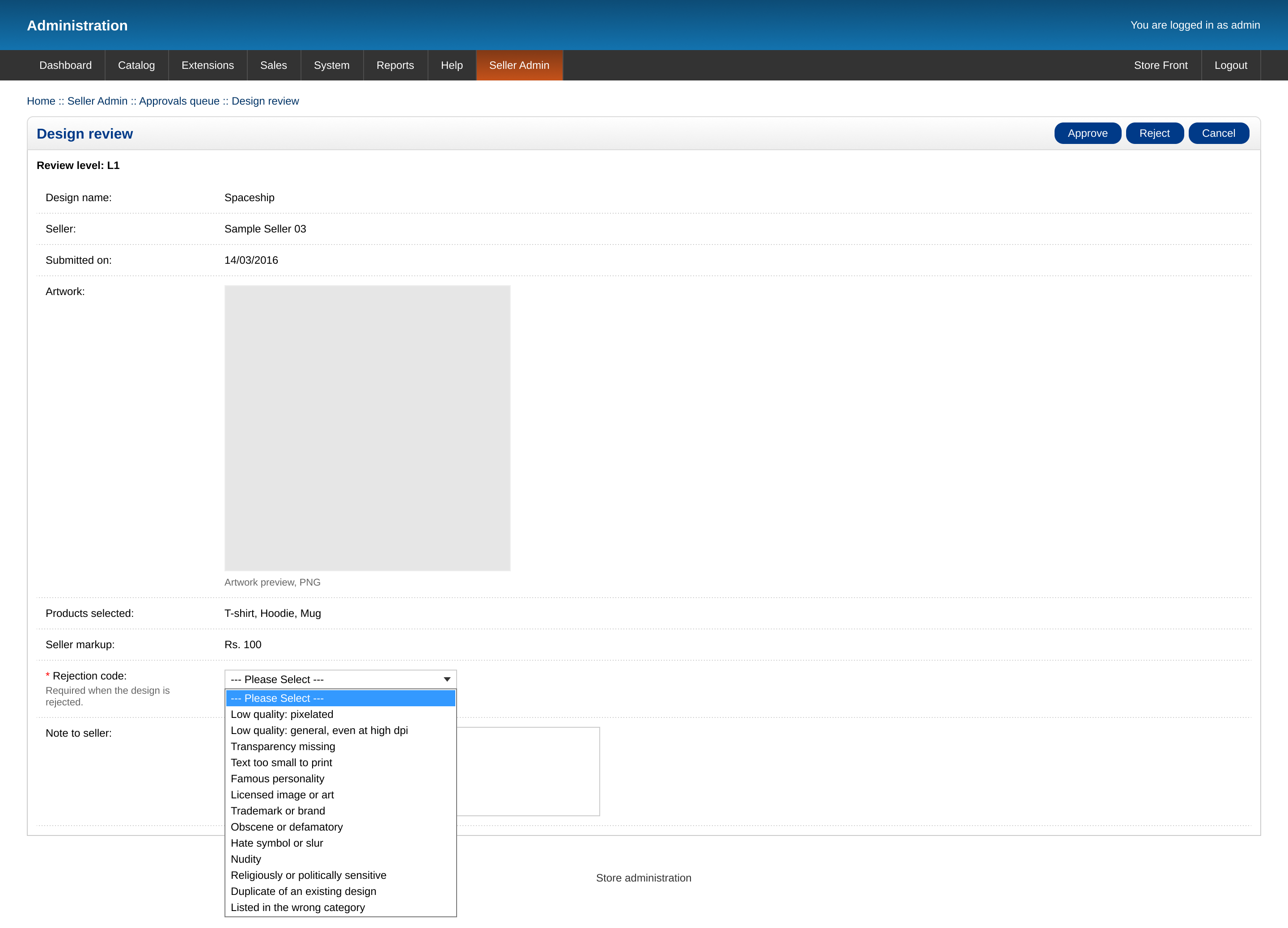Screen dimensions: 1288x928
Task: Open the Catalog menu
Action: (x=136, y=65)
